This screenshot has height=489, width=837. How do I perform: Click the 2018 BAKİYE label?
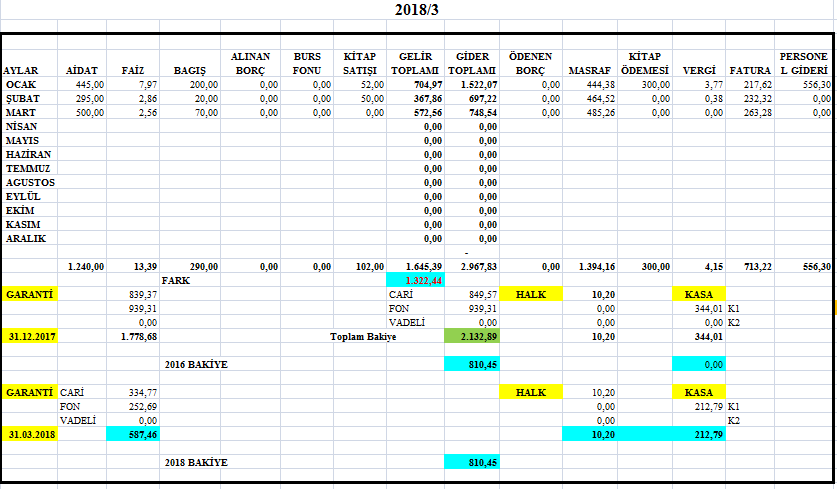(x=196, y=462)
